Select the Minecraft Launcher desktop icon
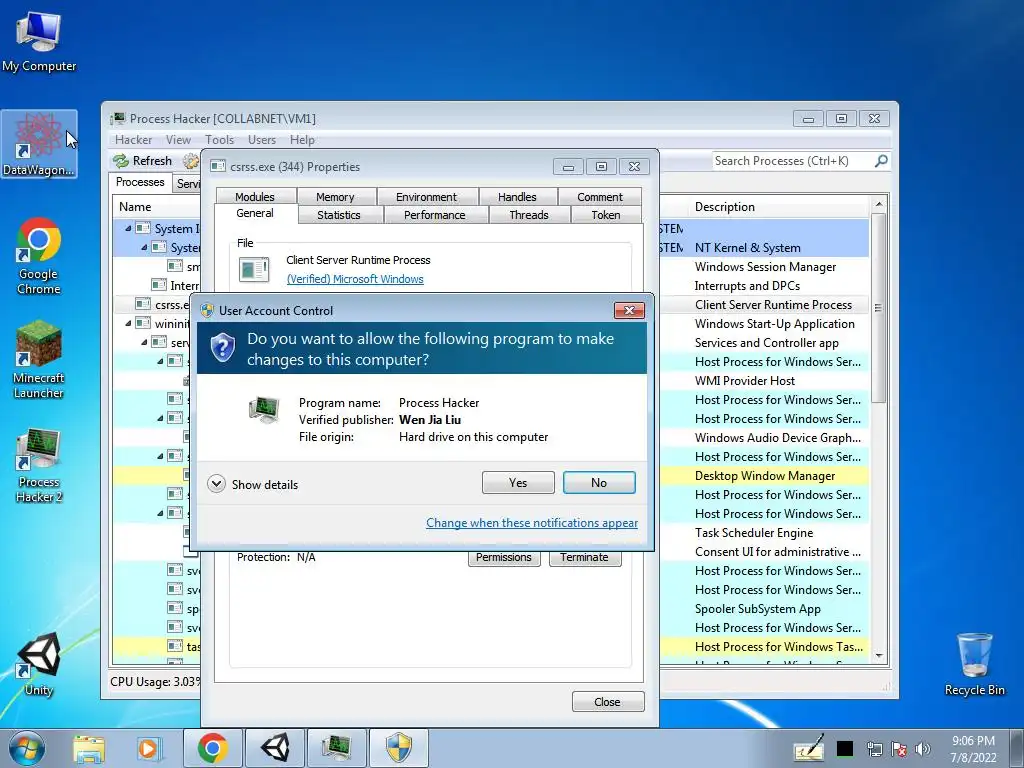The height and width of the screenshot is (768, 1024). point(39,360)
